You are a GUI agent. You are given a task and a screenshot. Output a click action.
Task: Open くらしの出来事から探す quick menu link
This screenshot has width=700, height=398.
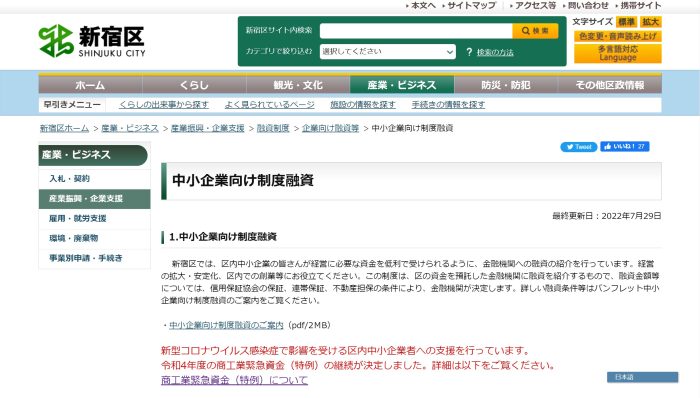[x=164, y=104]
